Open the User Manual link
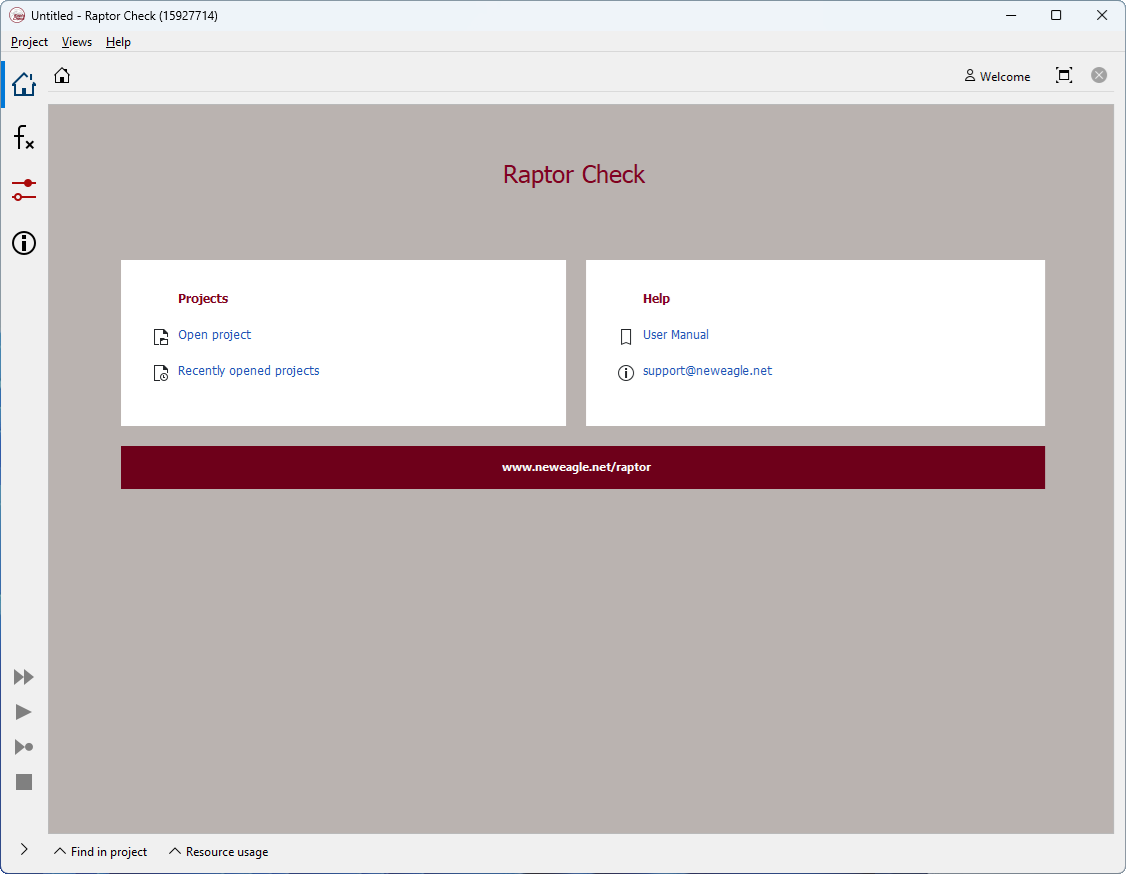 point(676,335)
